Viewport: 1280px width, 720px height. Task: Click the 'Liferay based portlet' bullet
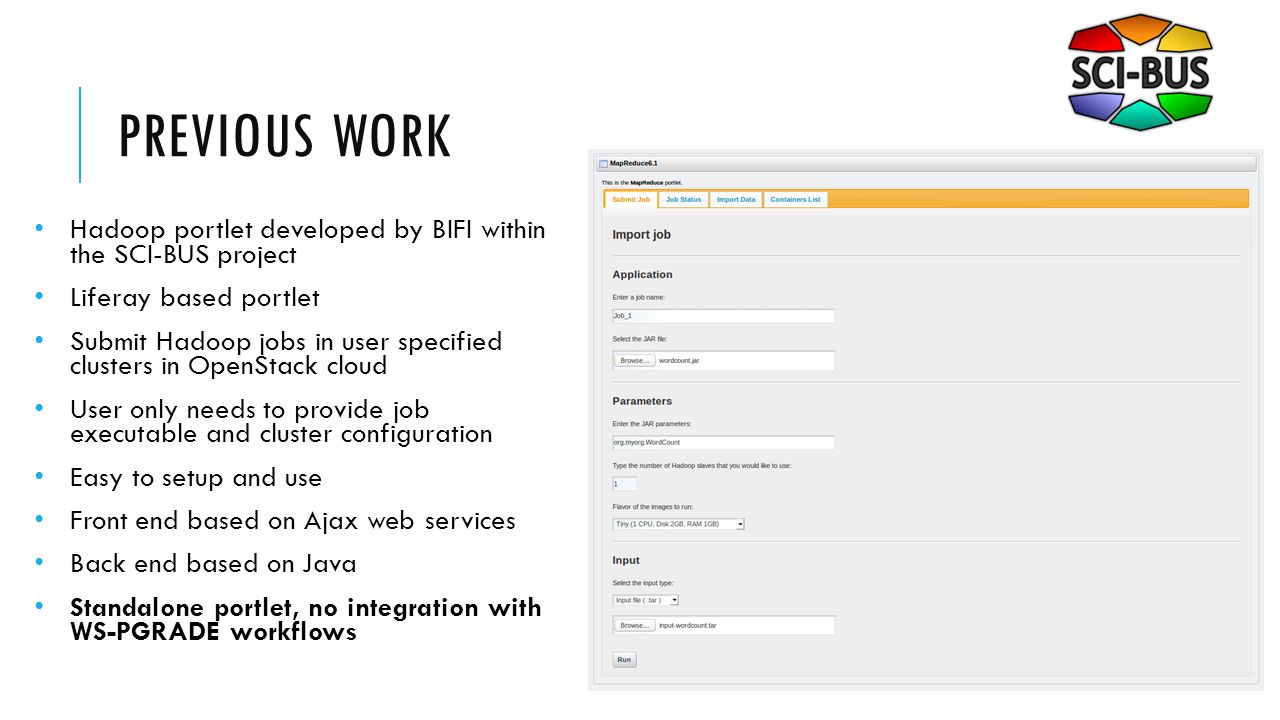pyautogui.click(x=195, y=298)
